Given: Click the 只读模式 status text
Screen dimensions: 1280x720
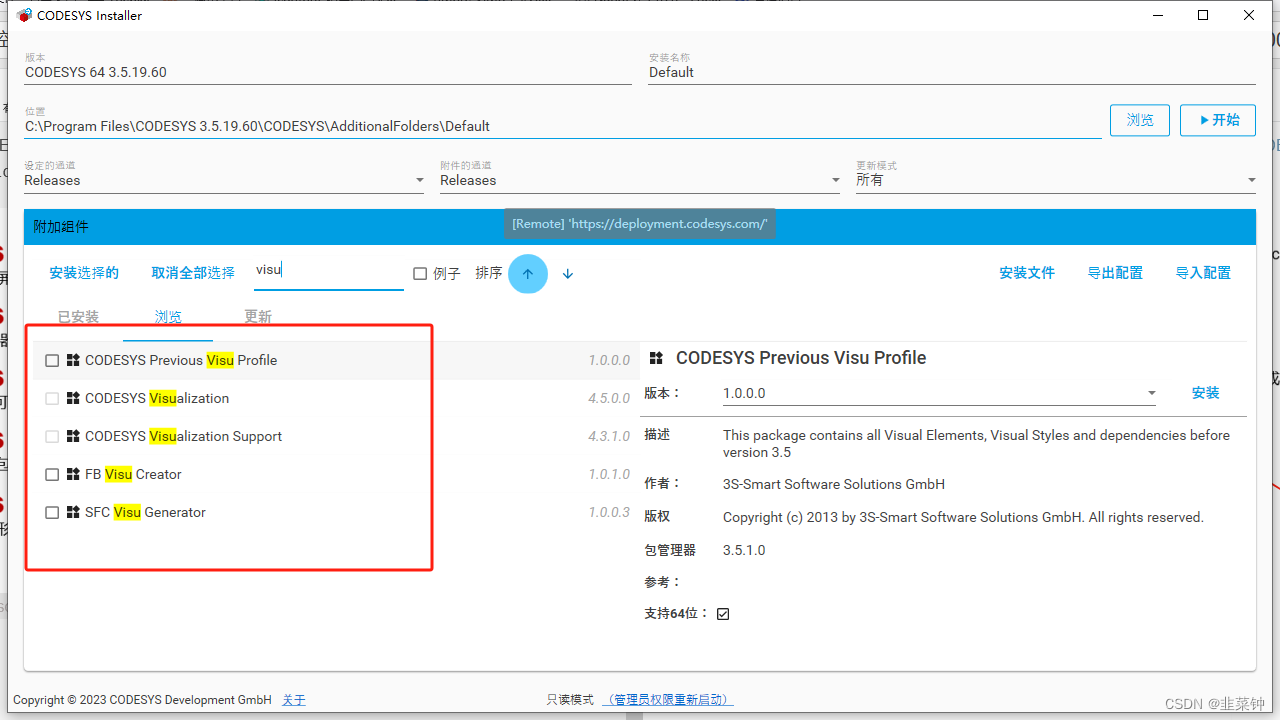Looking at the screenshot, I should tap(570, 700).
